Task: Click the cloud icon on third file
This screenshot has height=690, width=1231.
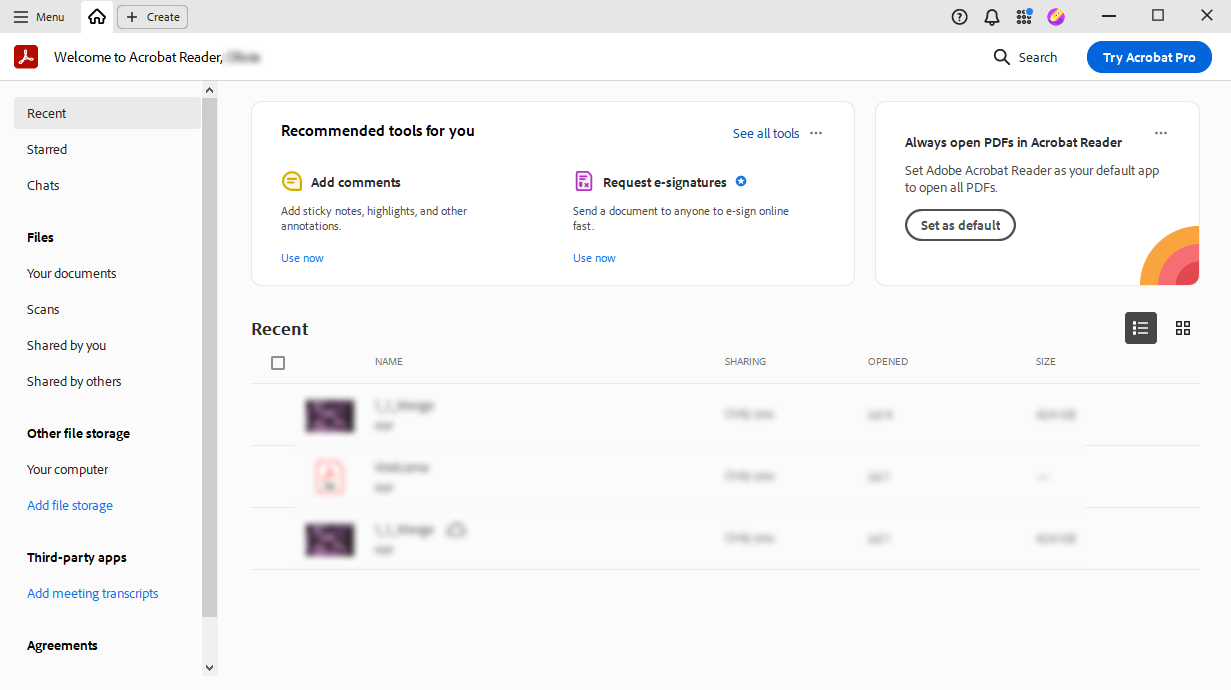Action: click(455, 530)
